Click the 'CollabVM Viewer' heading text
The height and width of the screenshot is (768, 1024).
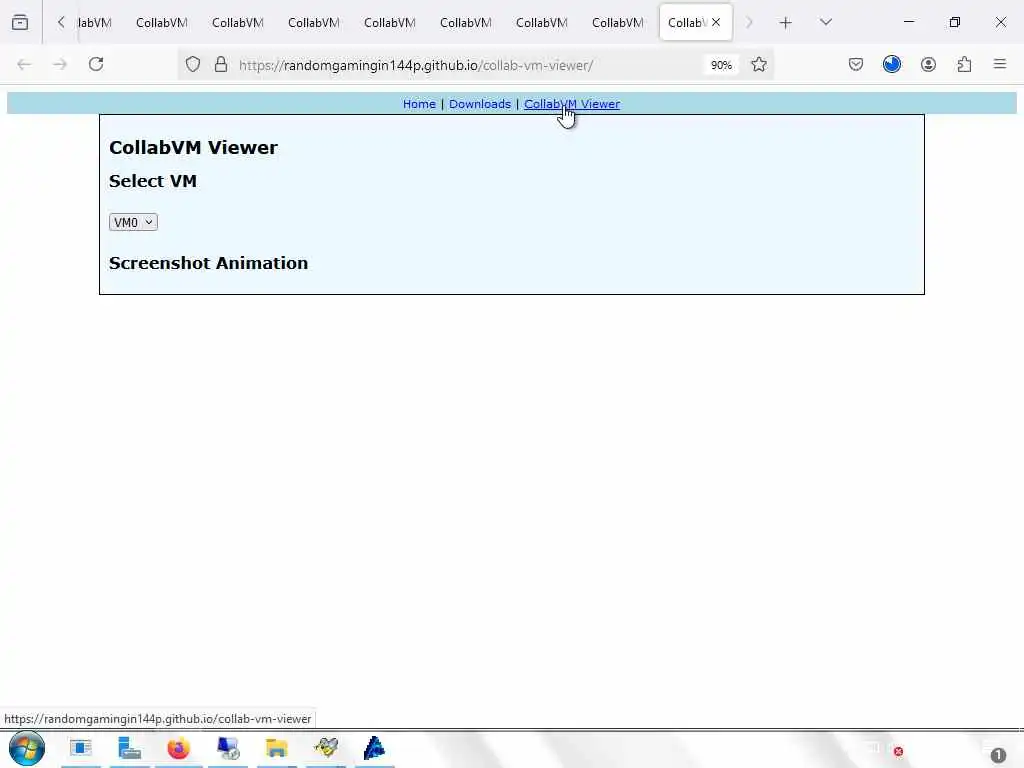[x=193, y=148]
